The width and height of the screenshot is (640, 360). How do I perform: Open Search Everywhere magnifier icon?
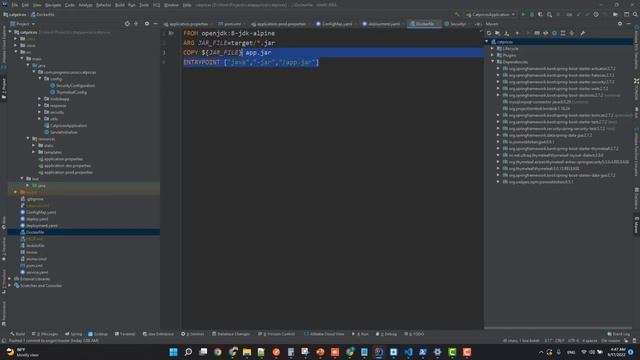pos(636,14)
